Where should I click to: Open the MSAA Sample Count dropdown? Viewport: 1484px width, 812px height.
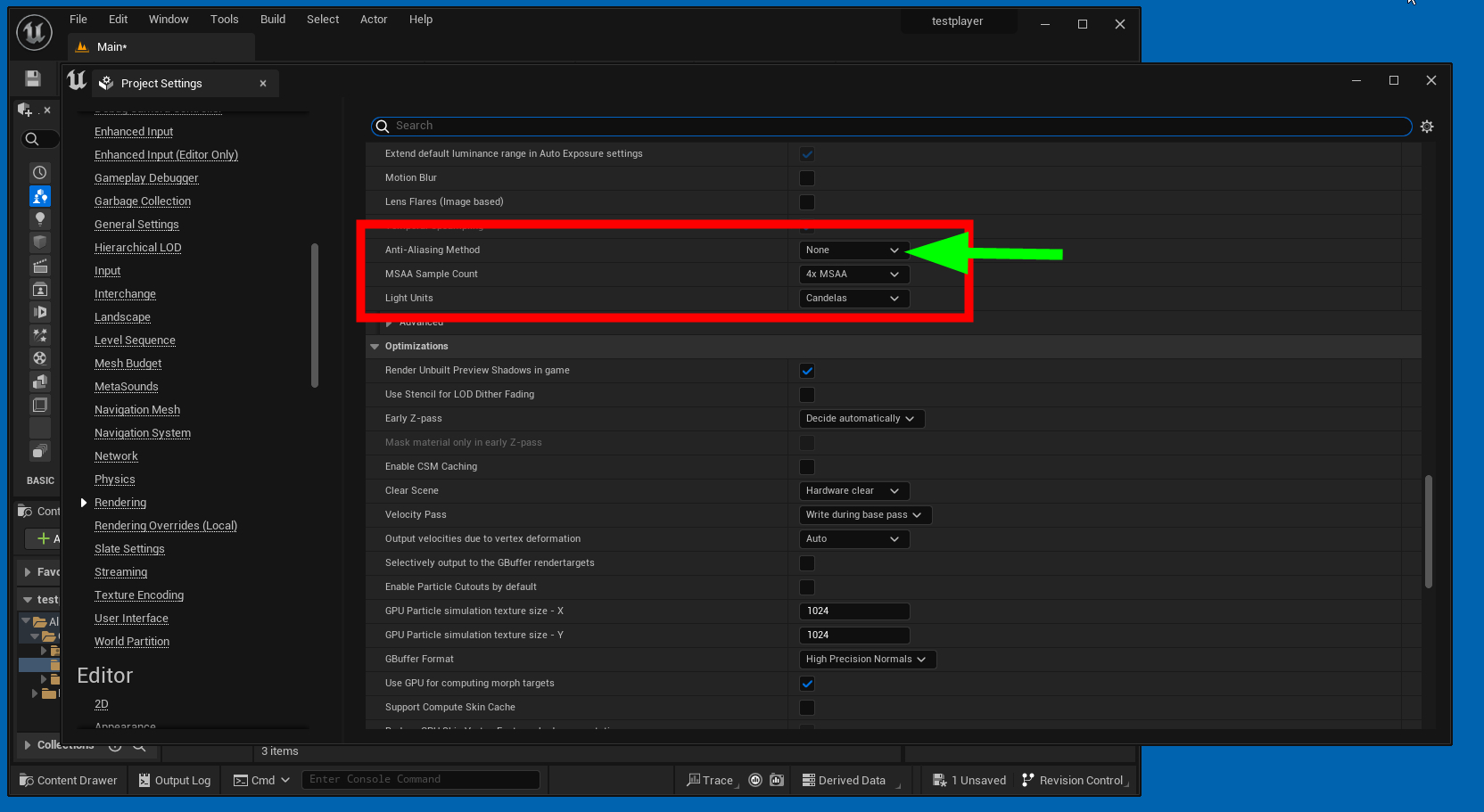click(x=853, y=275)
